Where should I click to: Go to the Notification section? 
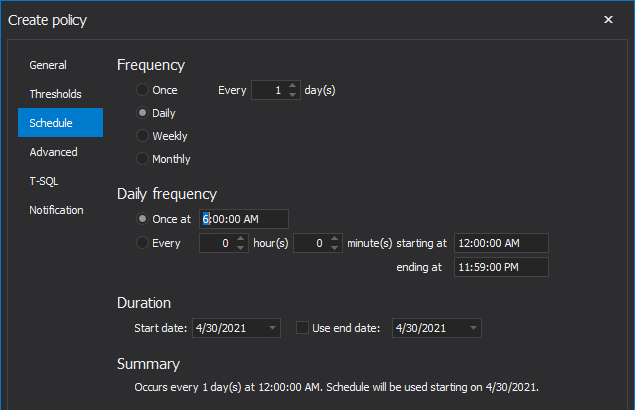coord(56,210)
